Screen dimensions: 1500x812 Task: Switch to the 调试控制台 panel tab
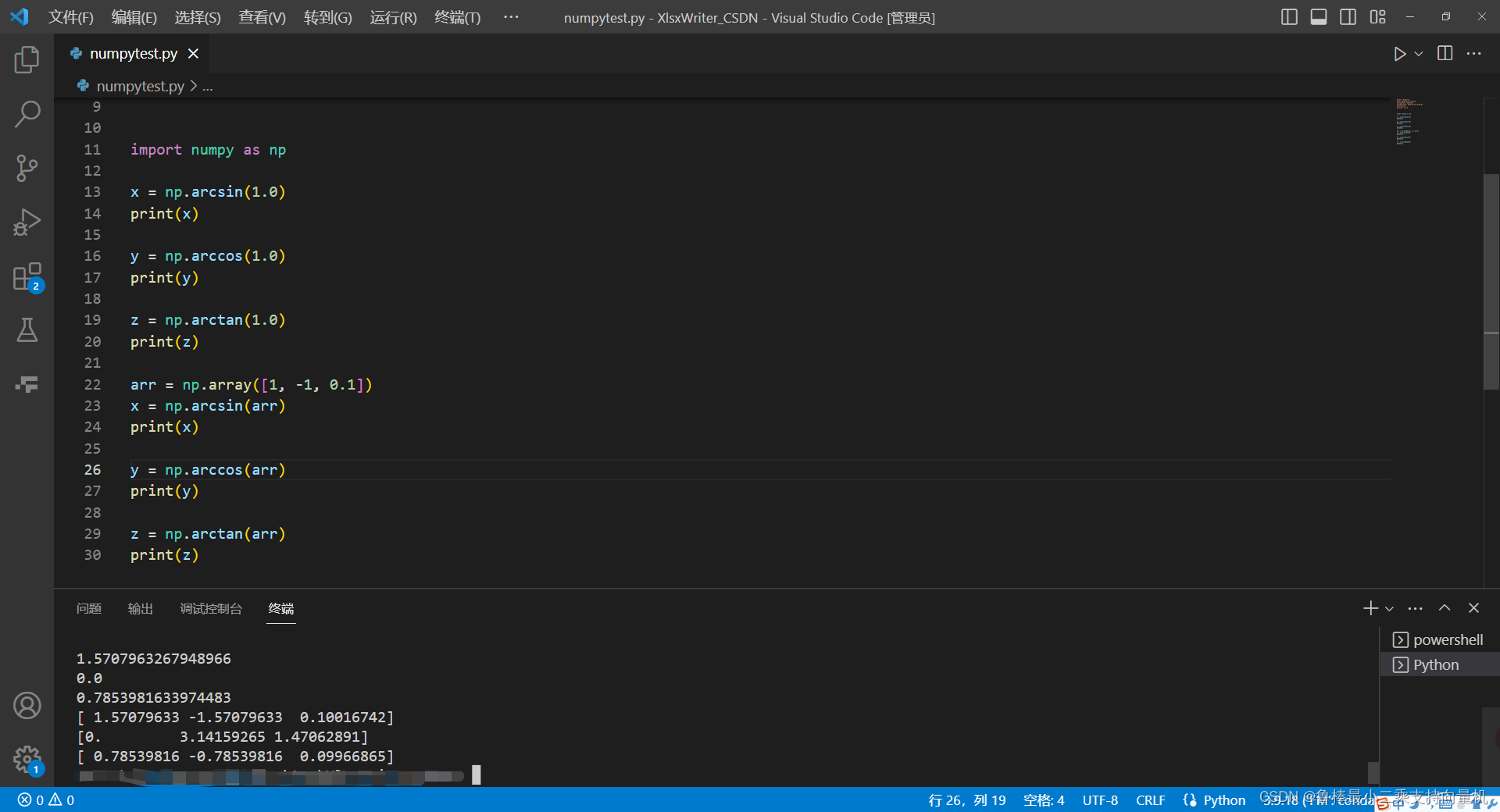(x=211, y=608)
